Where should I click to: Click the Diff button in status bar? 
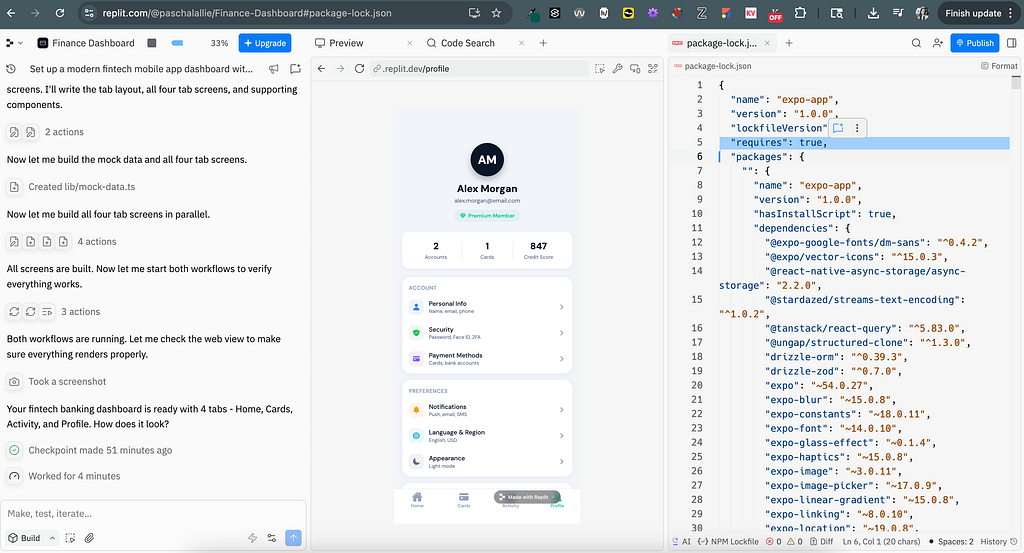tap(822, 541)
